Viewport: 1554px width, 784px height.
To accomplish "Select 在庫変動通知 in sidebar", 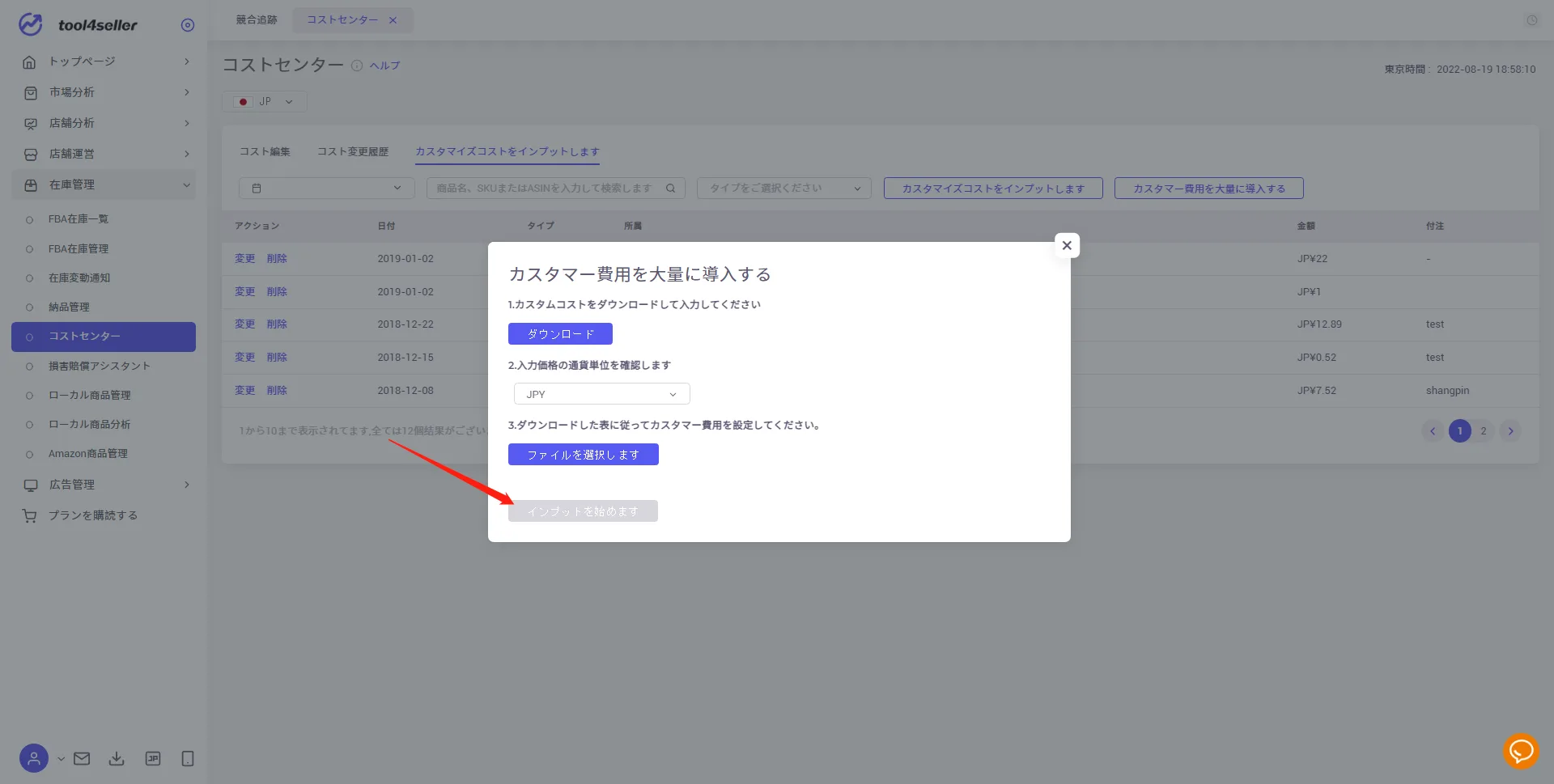I will [x=79, y=278].
